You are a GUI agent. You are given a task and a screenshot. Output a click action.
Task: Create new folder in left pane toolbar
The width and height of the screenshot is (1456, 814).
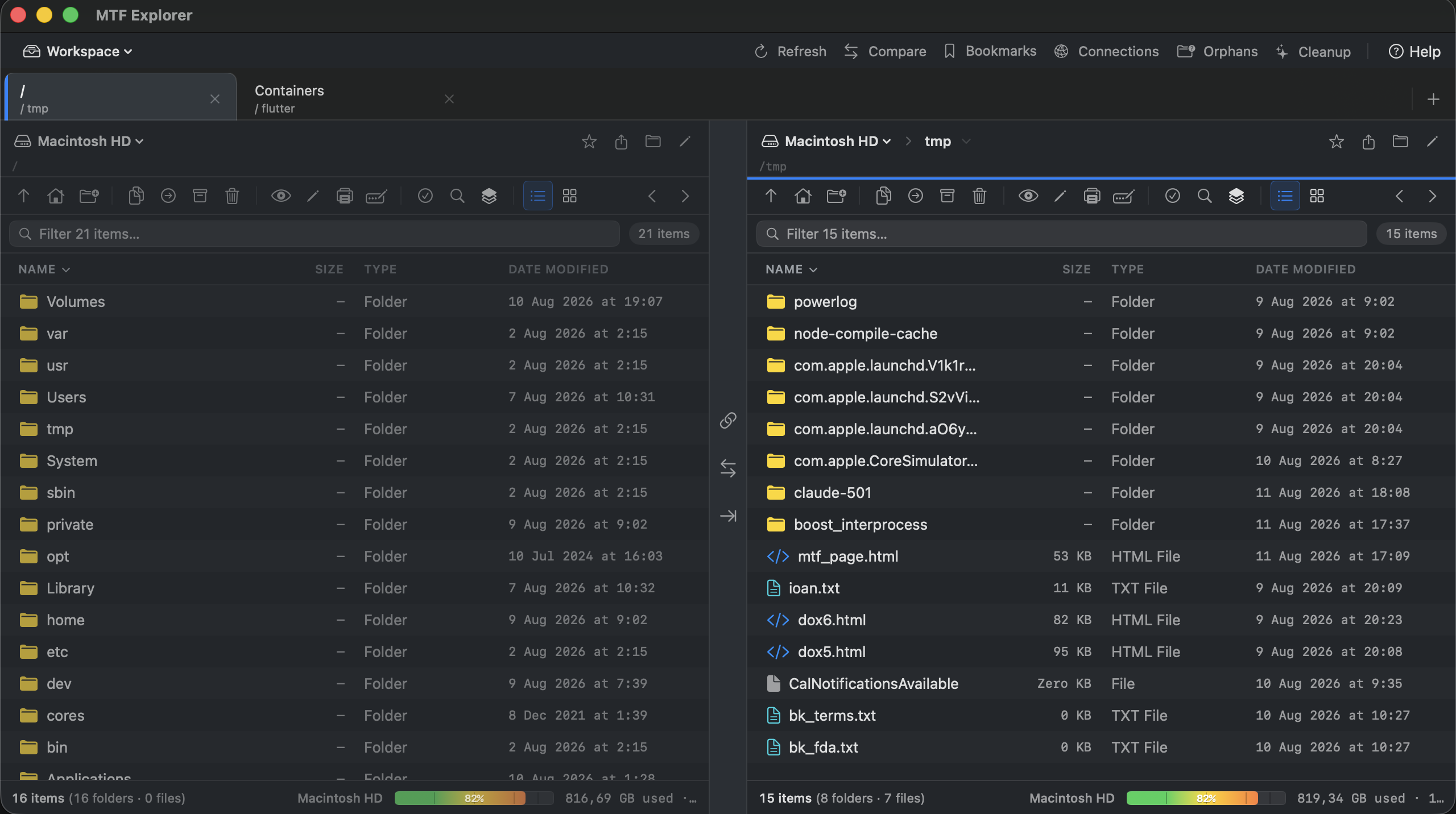[89, 196]
